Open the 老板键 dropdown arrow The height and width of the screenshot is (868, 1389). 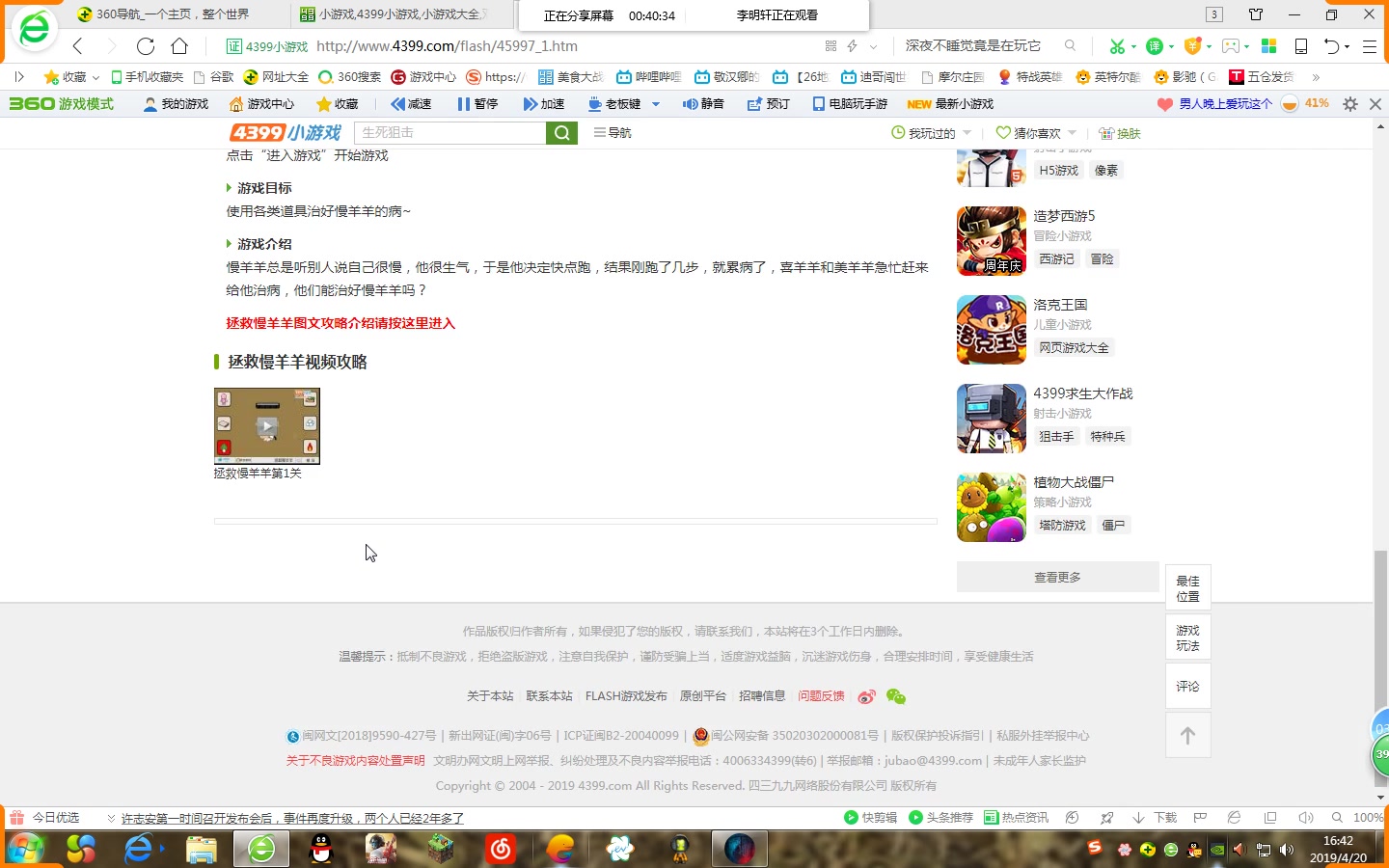click(656, 104)
